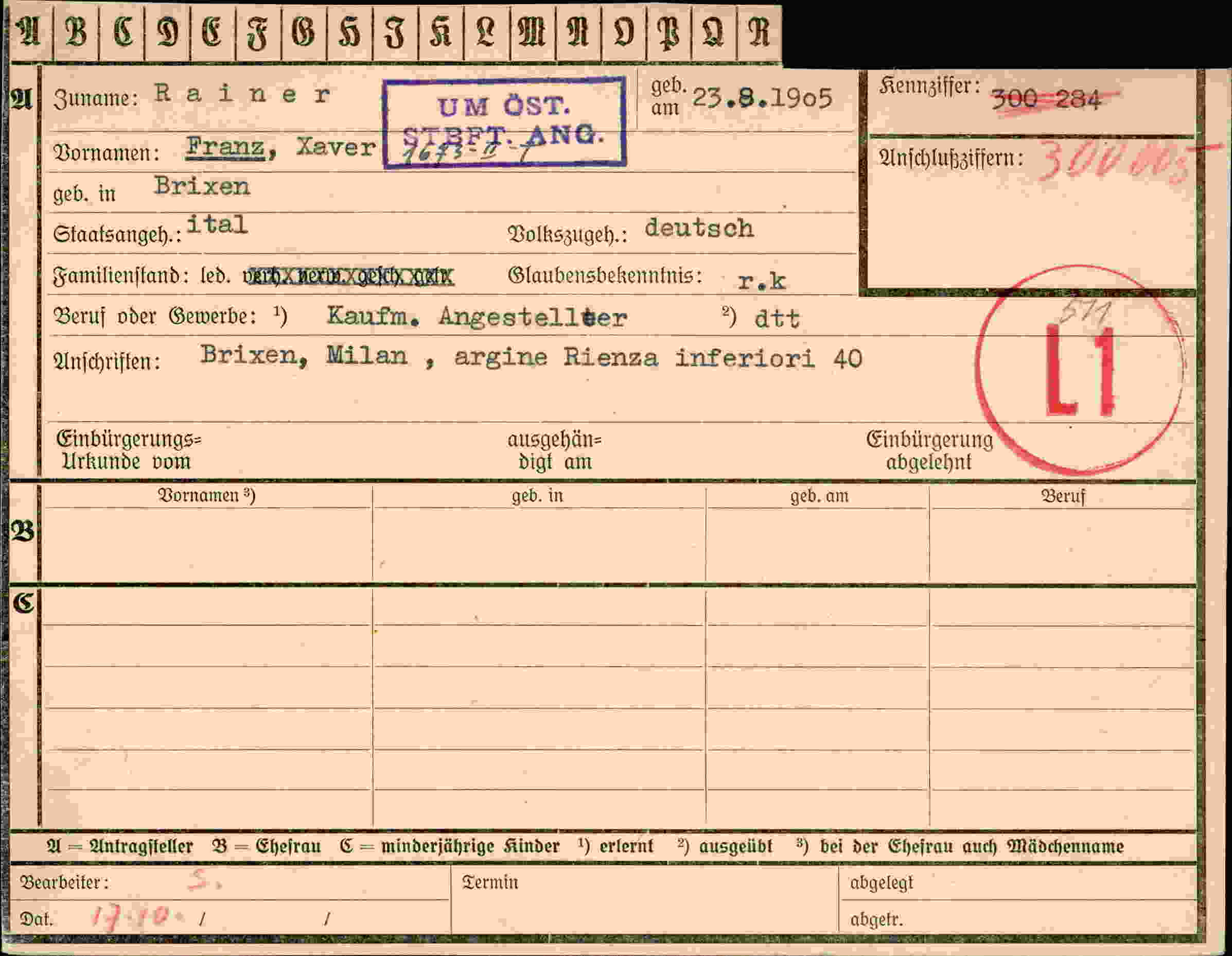Click 'Milan' in the address line
This screenshot has width=1232, height=956.
[366, 356]
